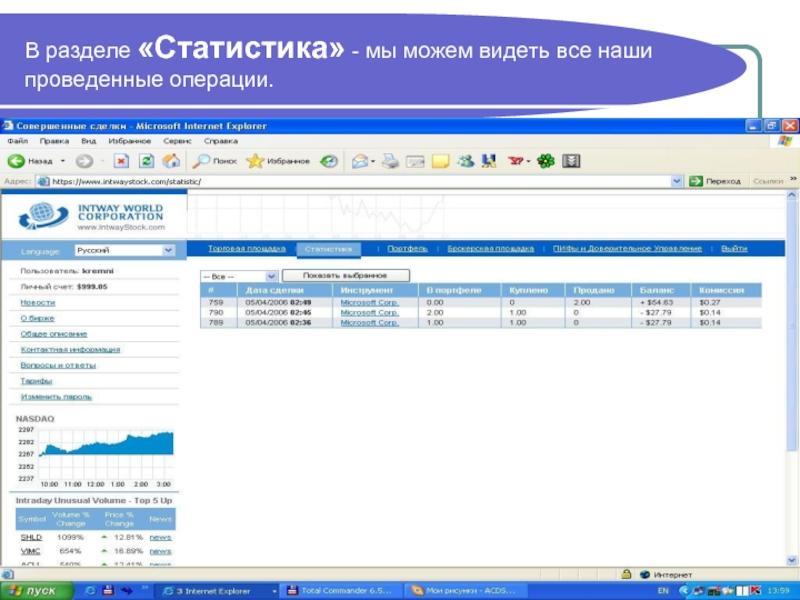Viewport: 800px width, 600px height.
Task: Open the Поиск search toolbar button
Action: click(x=215, y=161)
